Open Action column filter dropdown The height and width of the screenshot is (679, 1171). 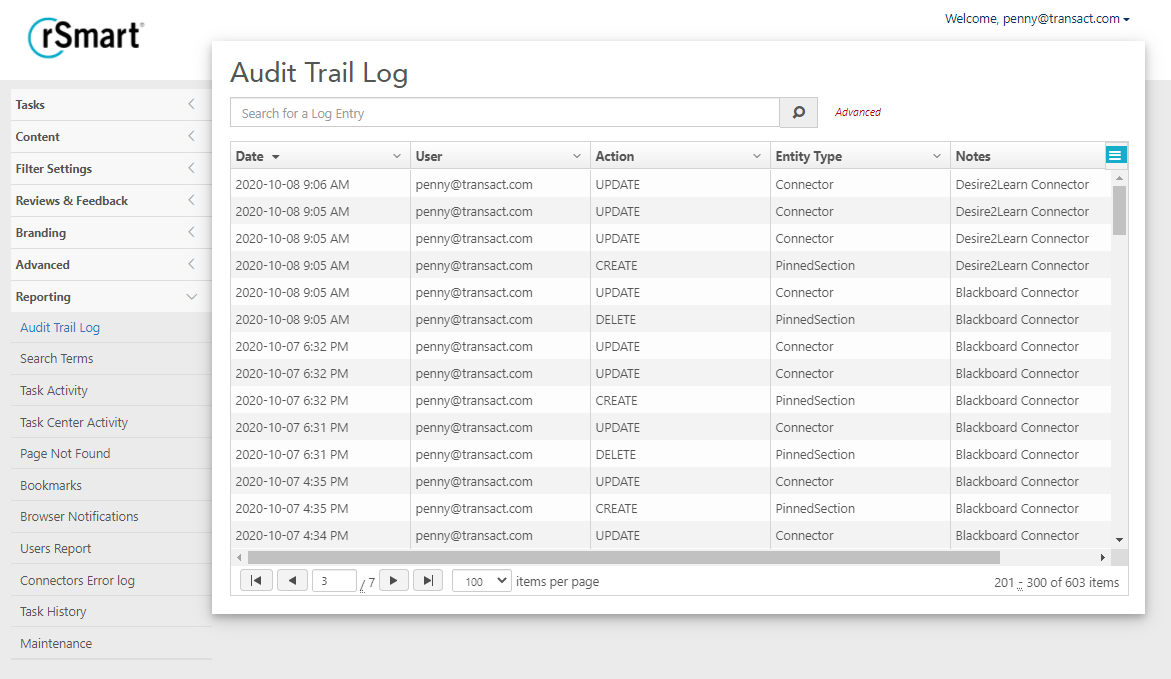[757, 156]
